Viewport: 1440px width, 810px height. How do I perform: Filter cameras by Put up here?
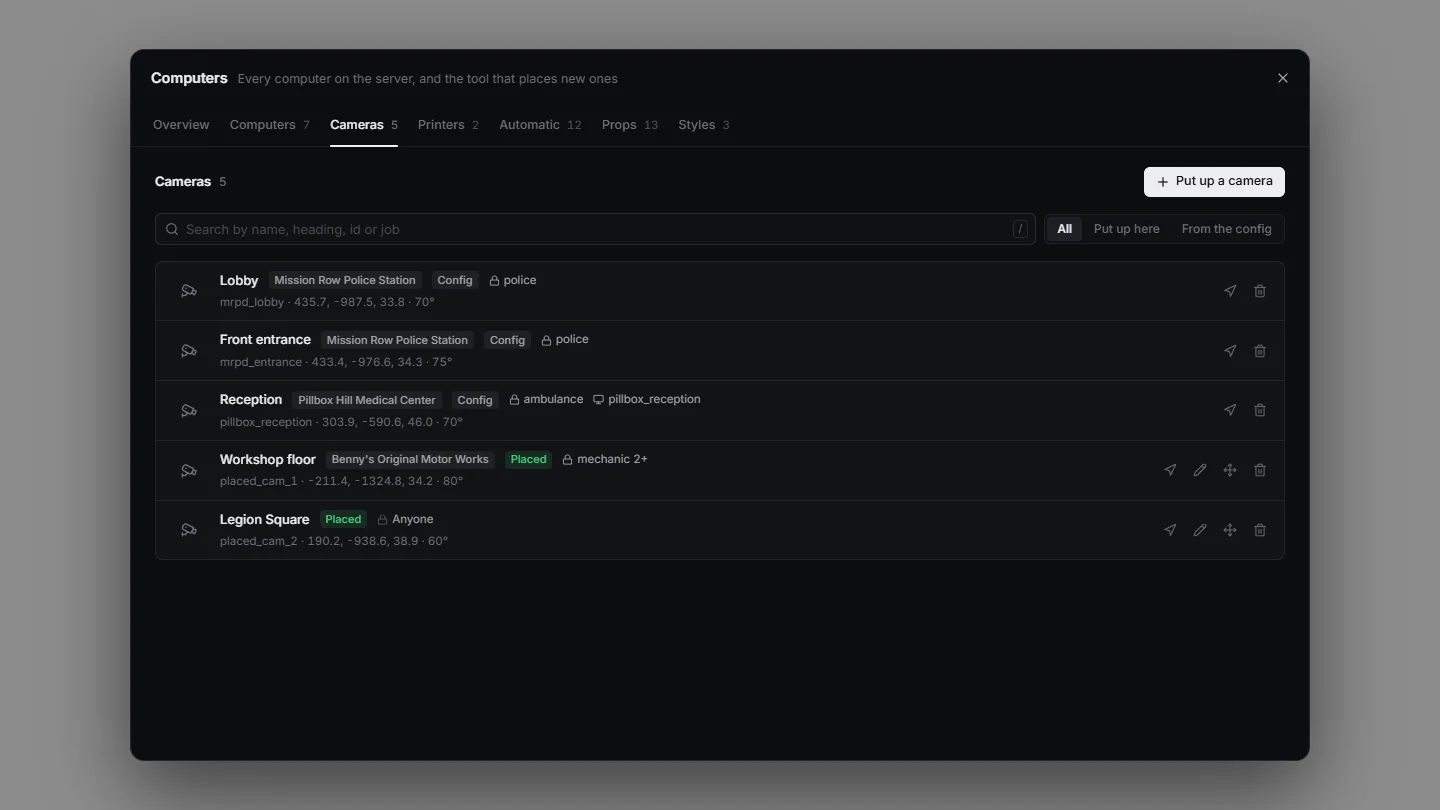(1127, 229)
